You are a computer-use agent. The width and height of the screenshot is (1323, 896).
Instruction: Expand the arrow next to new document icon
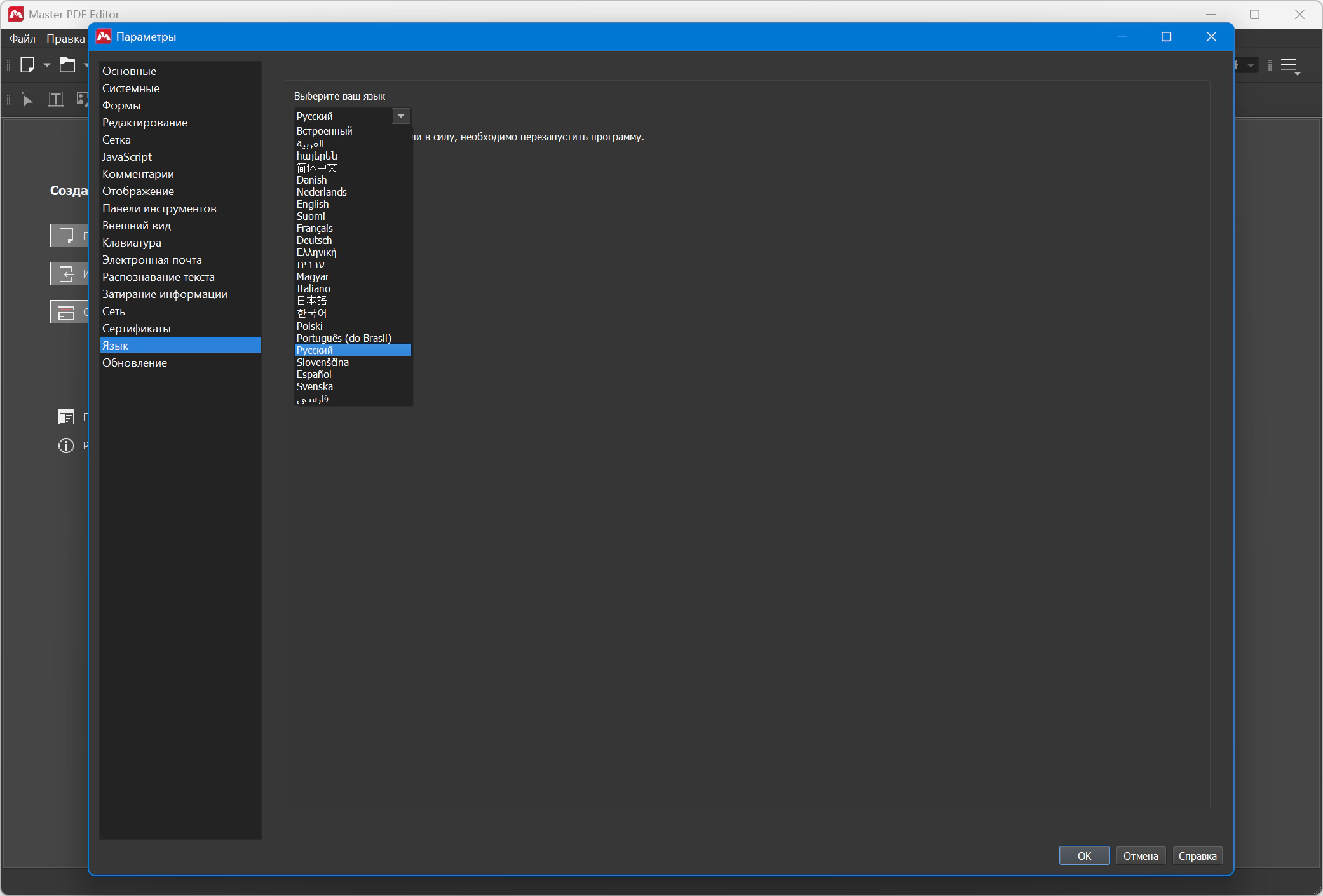[x=47, y=65]
